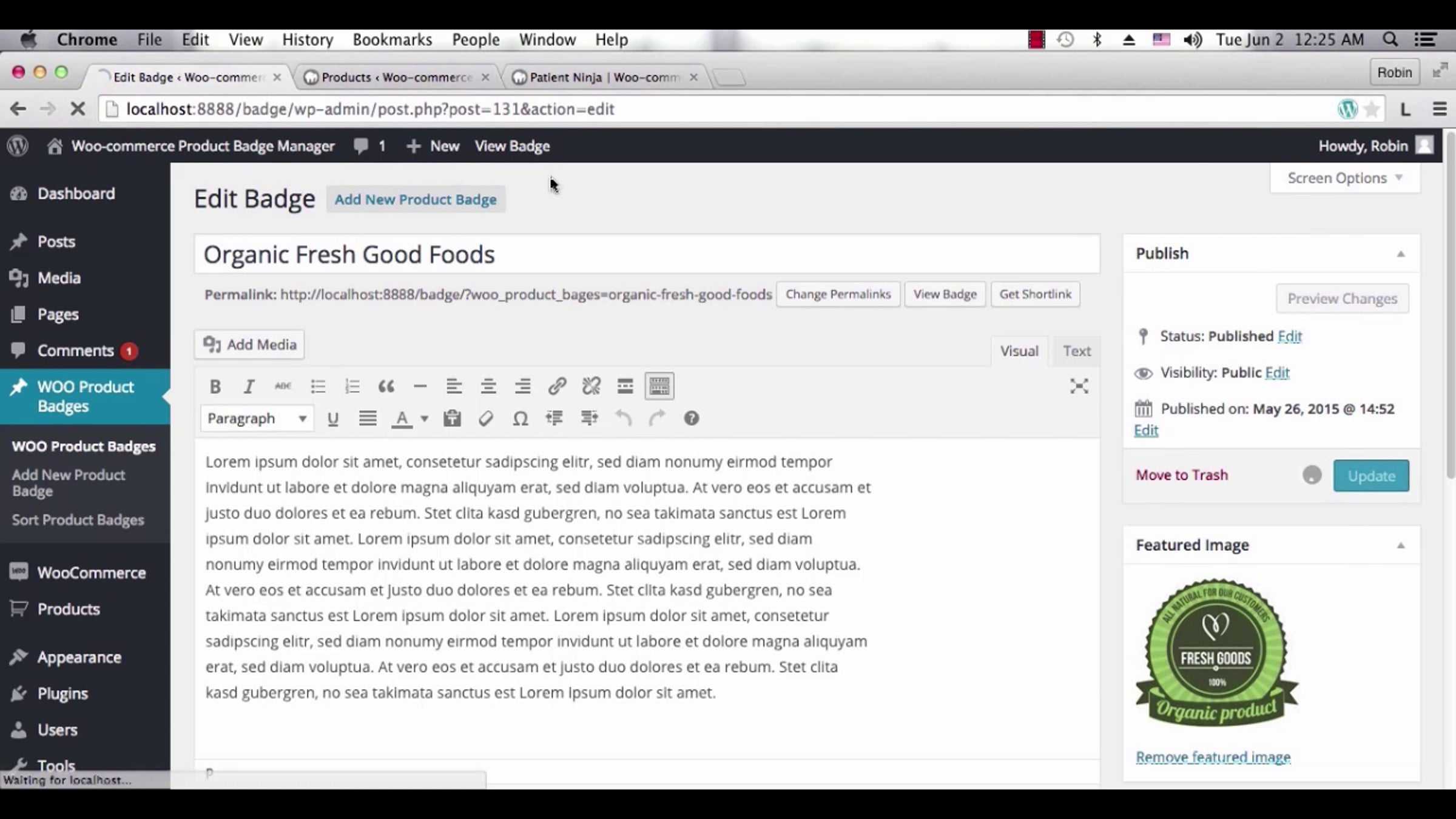
Task: Open keyboard shortcuts help
Action: [691, 419]
